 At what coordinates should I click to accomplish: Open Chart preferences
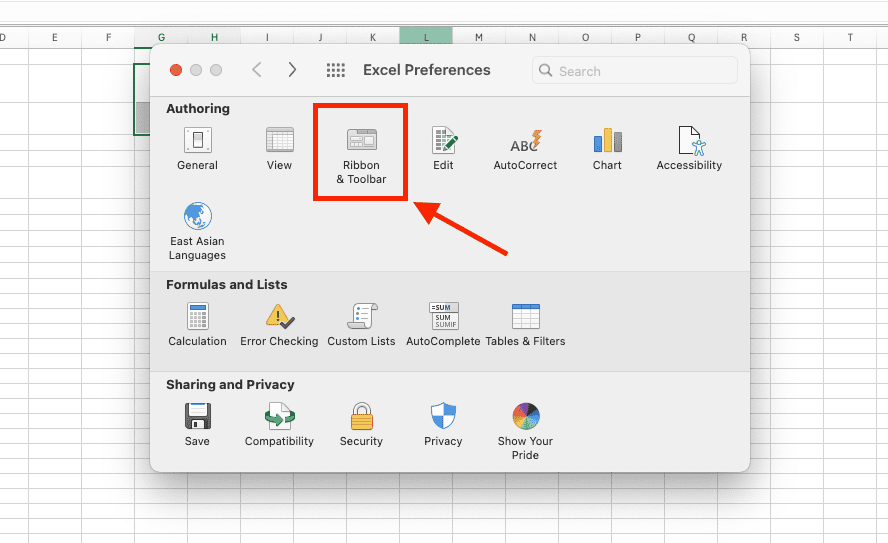607,149
